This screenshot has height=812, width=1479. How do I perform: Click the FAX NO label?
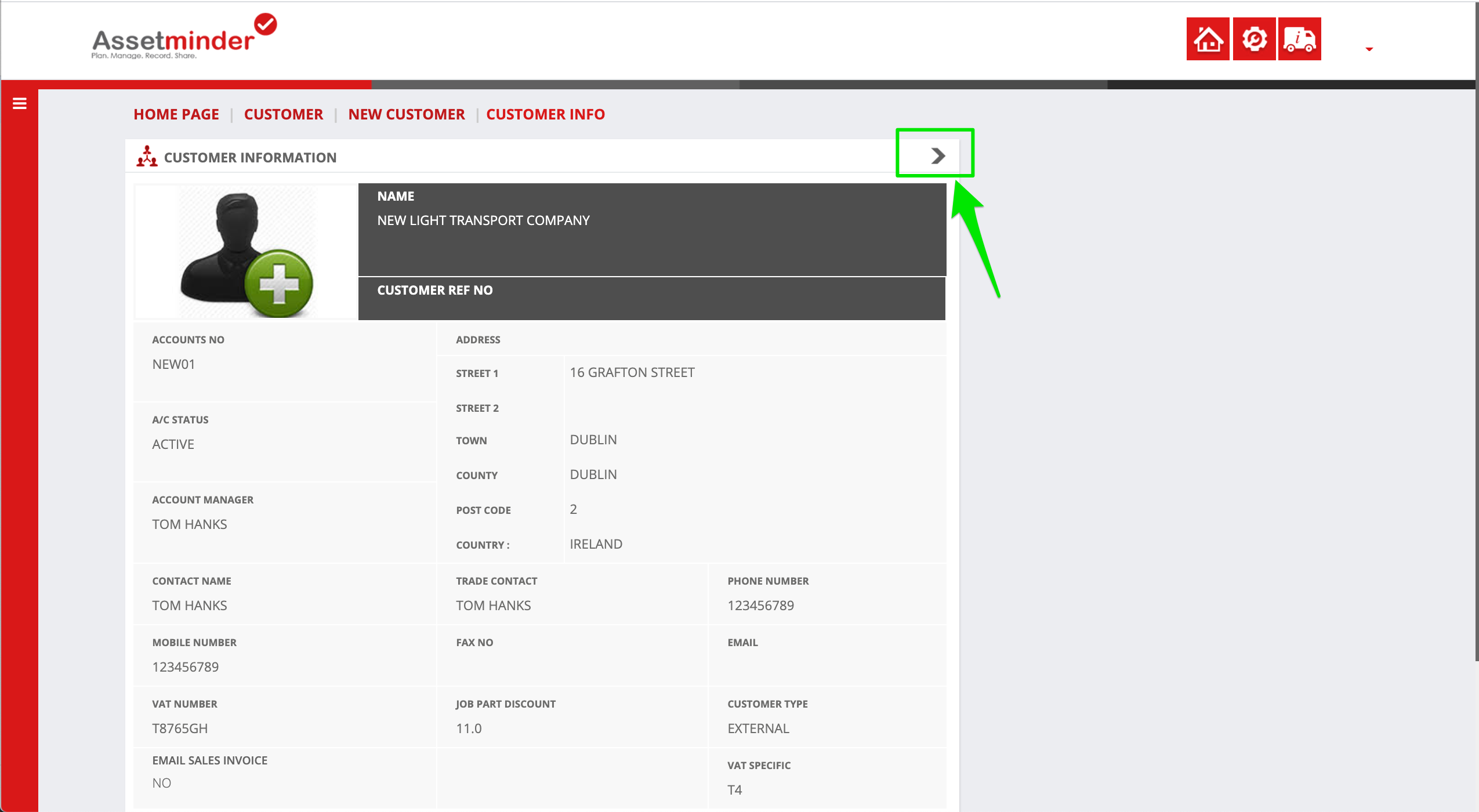[x=474, y=643]
